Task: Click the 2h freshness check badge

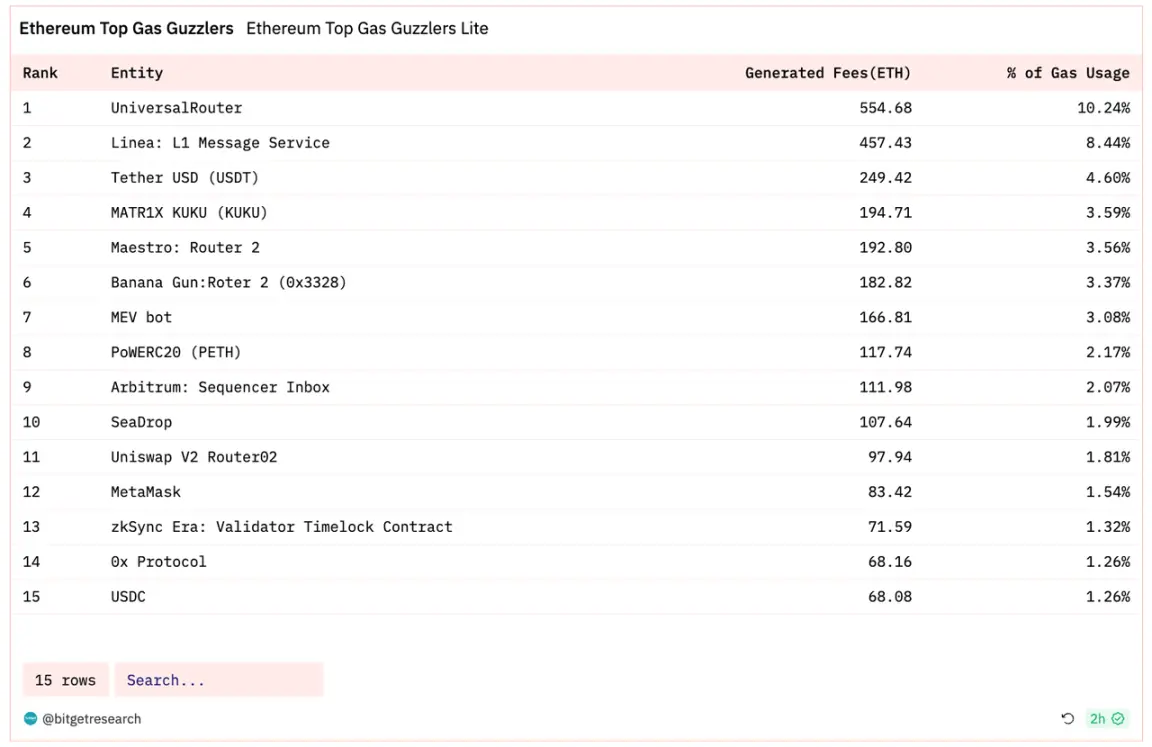Action: tap(1107, 718)
